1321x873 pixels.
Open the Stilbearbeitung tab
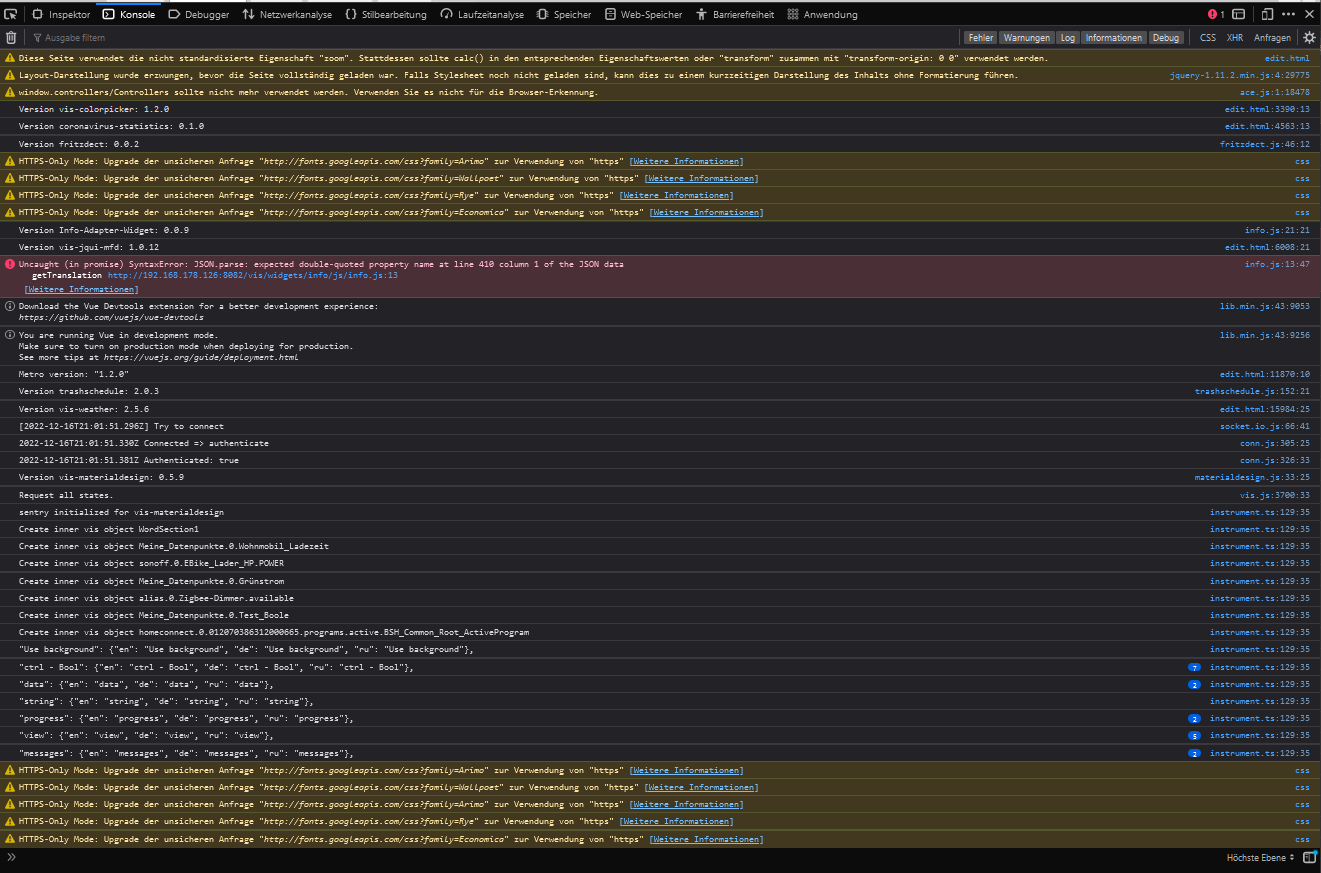coord(386,14)
